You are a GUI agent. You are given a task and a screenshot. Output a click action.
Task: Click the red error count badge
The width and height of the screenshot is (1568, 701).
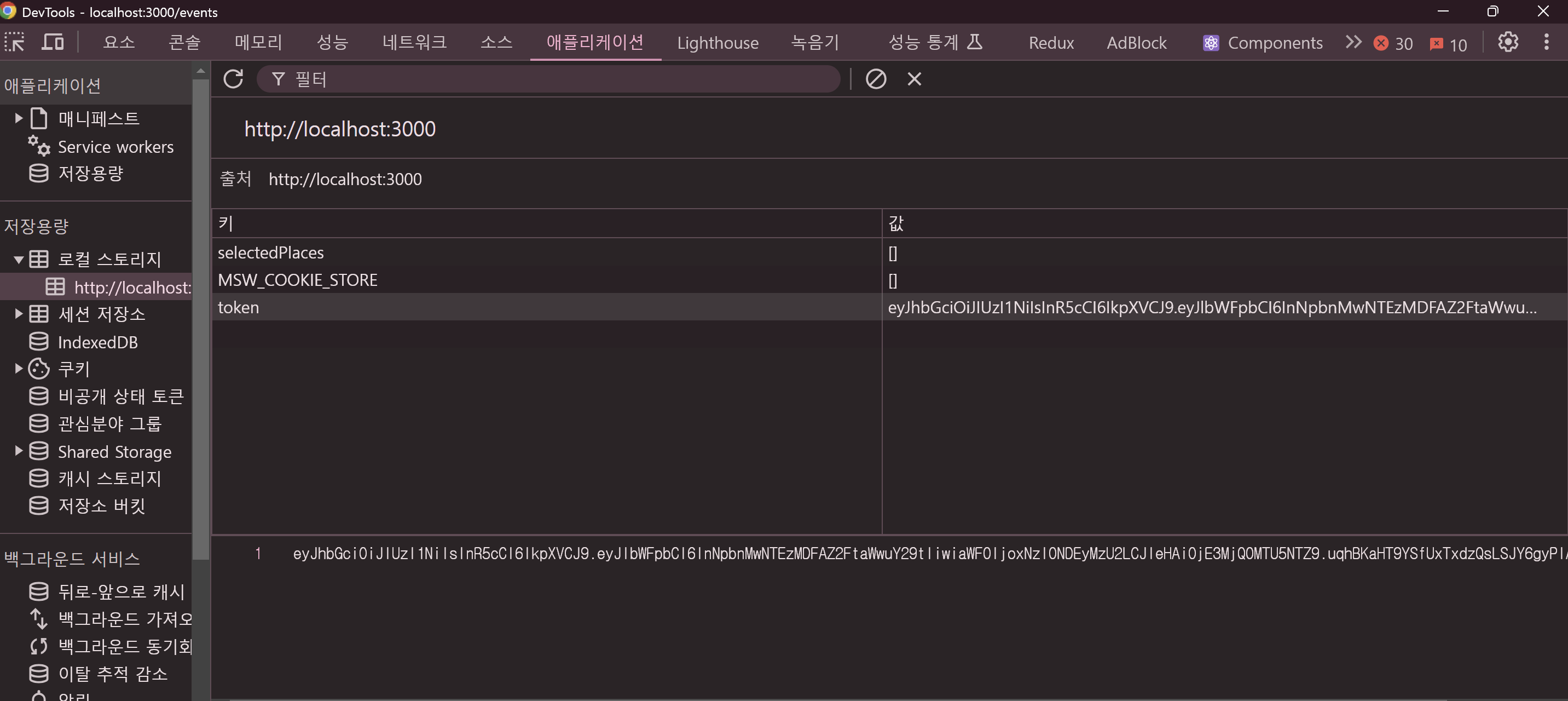pyautogui.click(x=1393, y=43)
